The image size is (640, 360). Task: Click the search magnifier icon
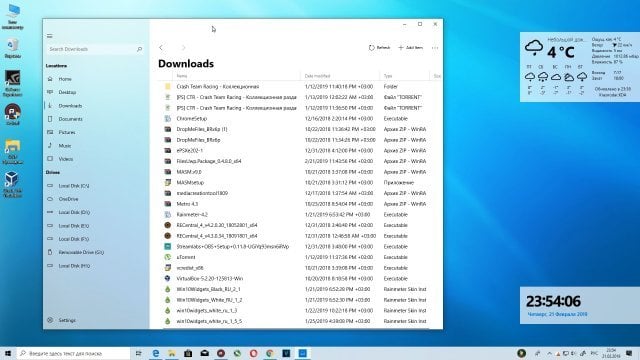139,49
